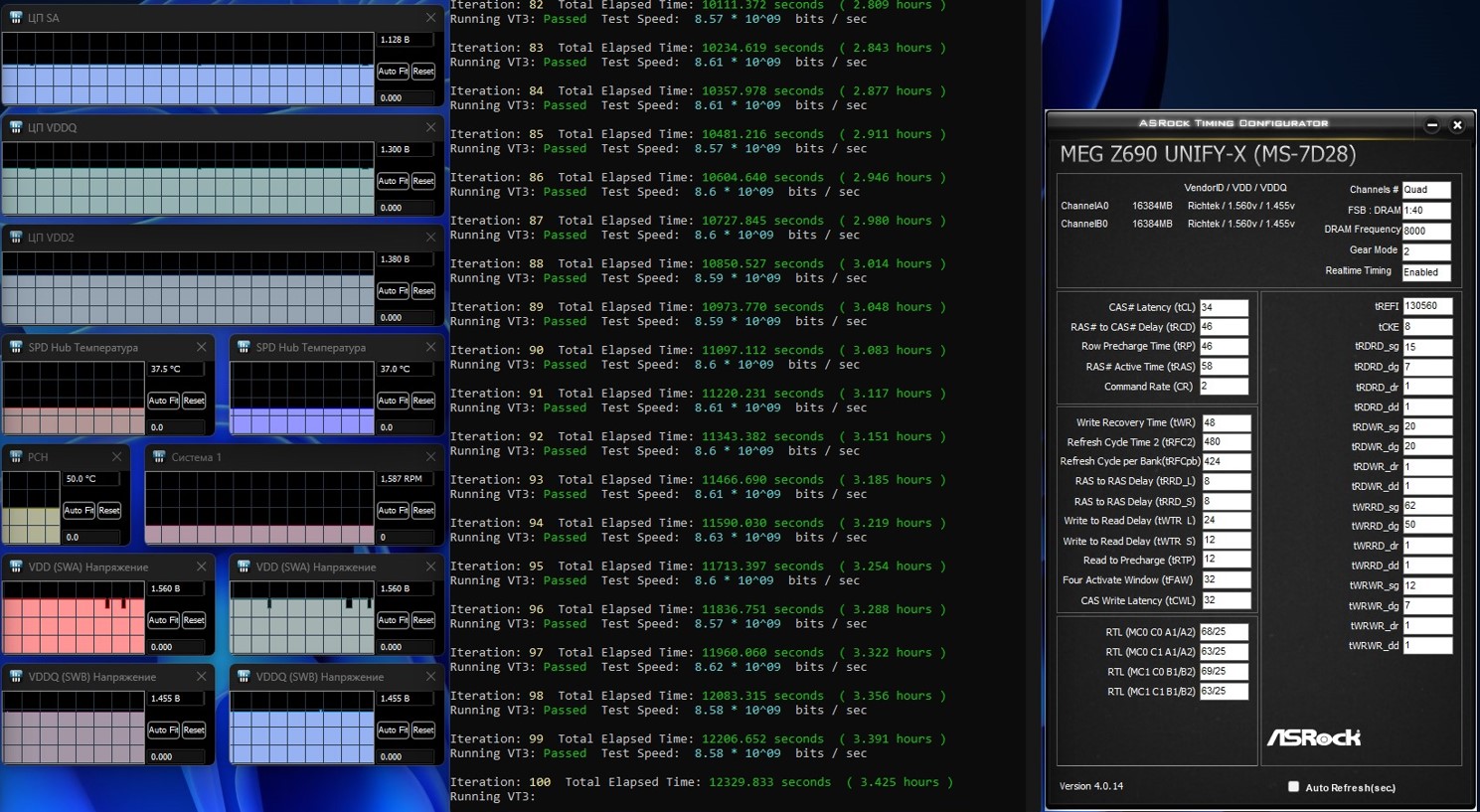Click the Four Activate Window (tFAW) field
This screenshot has width=1480, height=812.
pyautogui.click(x=1227, y=580)
